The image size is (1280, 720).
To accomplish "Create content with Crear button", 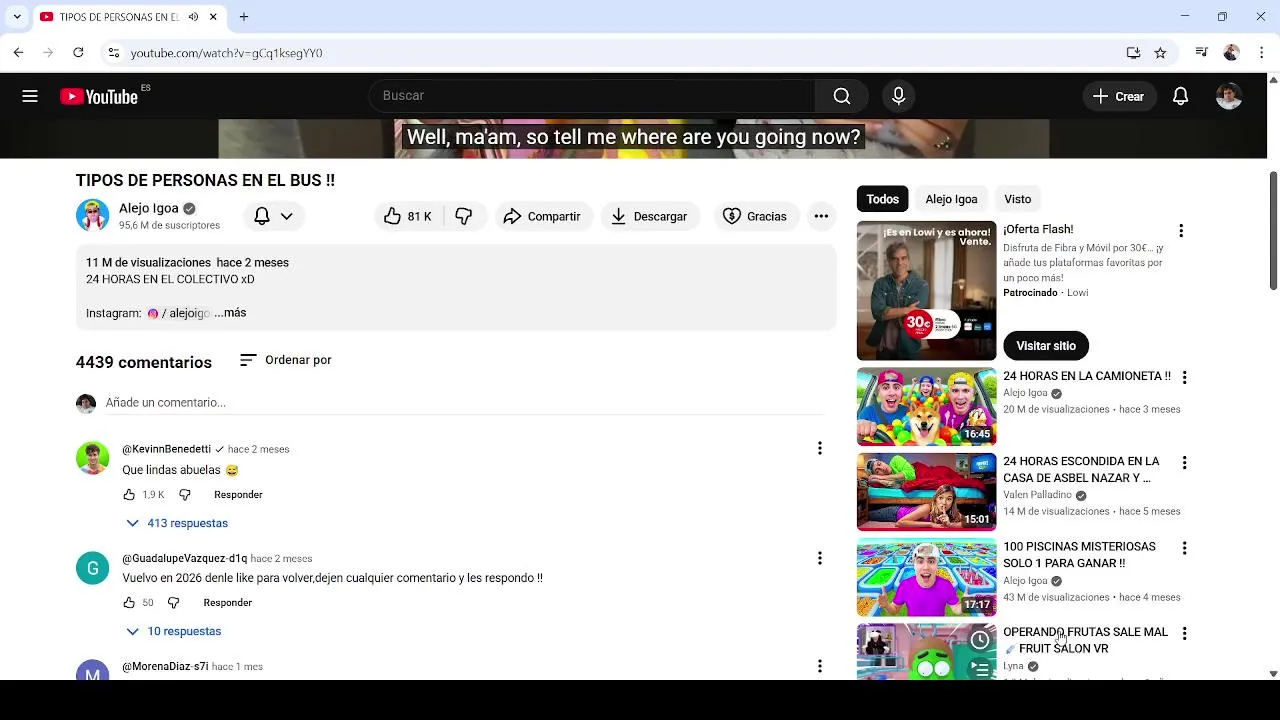I will (x=1118, y=96).
